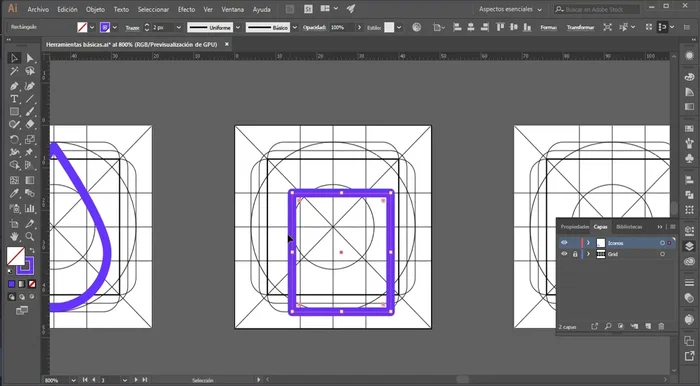
Task: Click the Opacidad label link
Action: coord(315,27)
